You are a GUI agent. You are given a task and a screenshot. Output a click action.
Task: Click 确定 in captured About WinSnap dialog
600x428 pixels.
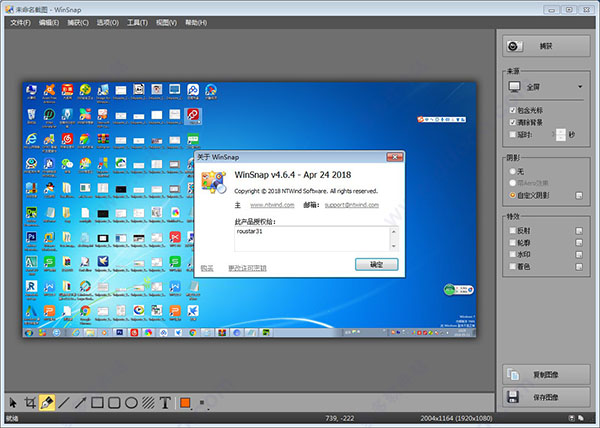click(x=377, y=264)
